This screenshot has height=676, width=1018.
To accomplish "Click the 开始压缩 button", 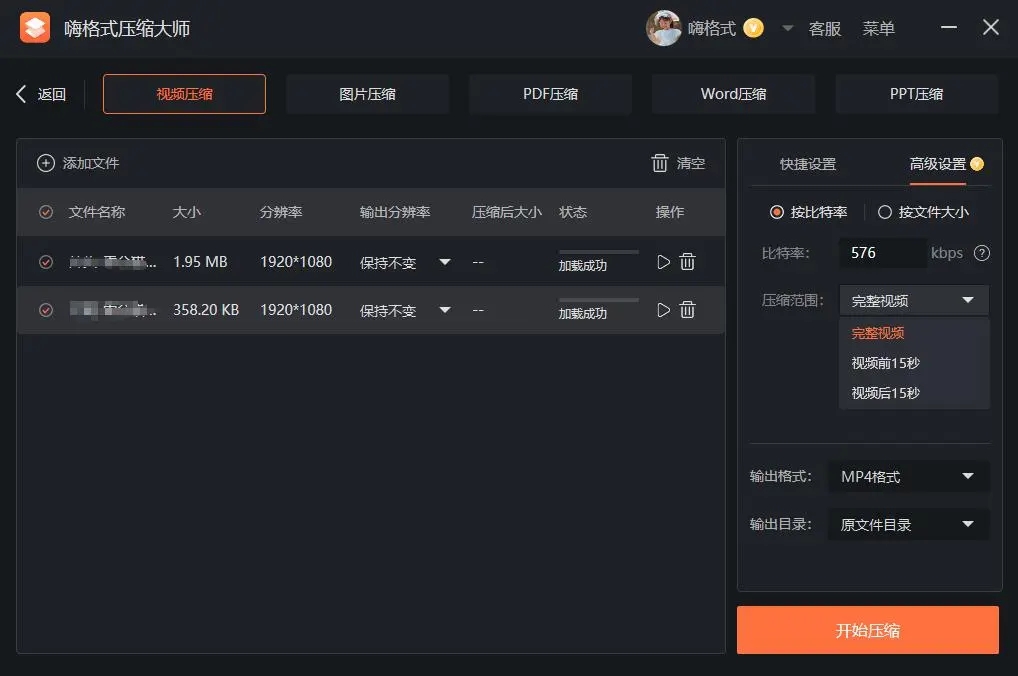I will pyautogui.click(x=867, y=630).
